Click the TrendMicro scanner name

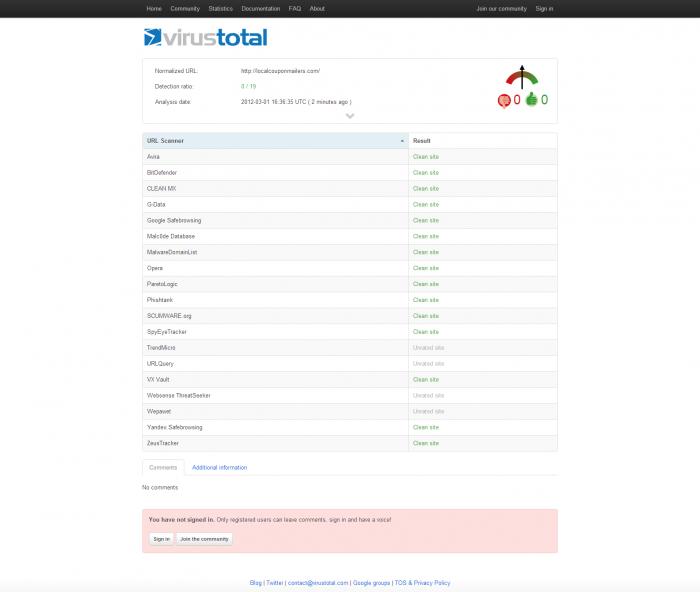[161, 348]
